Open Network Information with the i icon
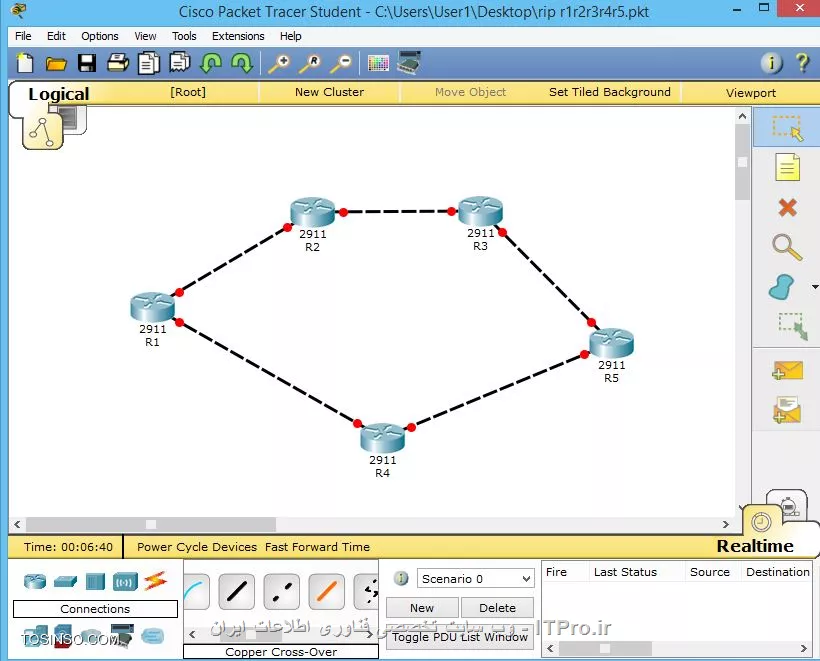The image size is (820, 661). pos(771,63)
